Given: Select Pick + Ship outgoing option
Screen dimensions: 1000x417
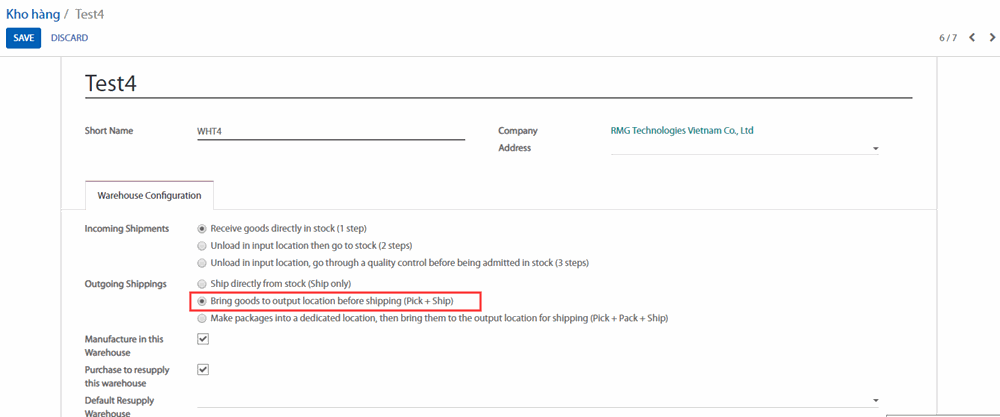Looking at the screenshot, I should tap(203, 301).
